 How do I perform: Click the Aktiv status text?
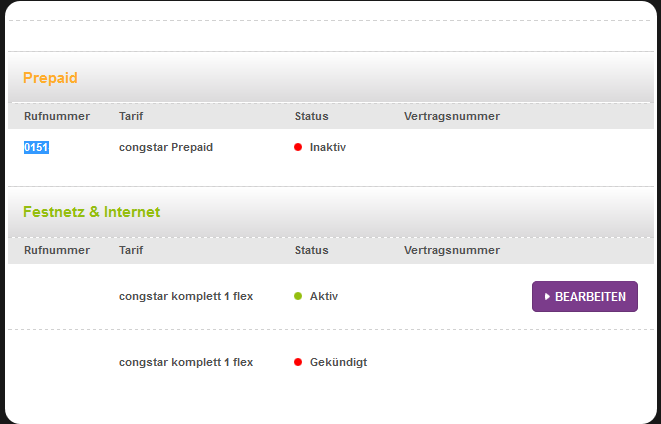click(324, 296)
